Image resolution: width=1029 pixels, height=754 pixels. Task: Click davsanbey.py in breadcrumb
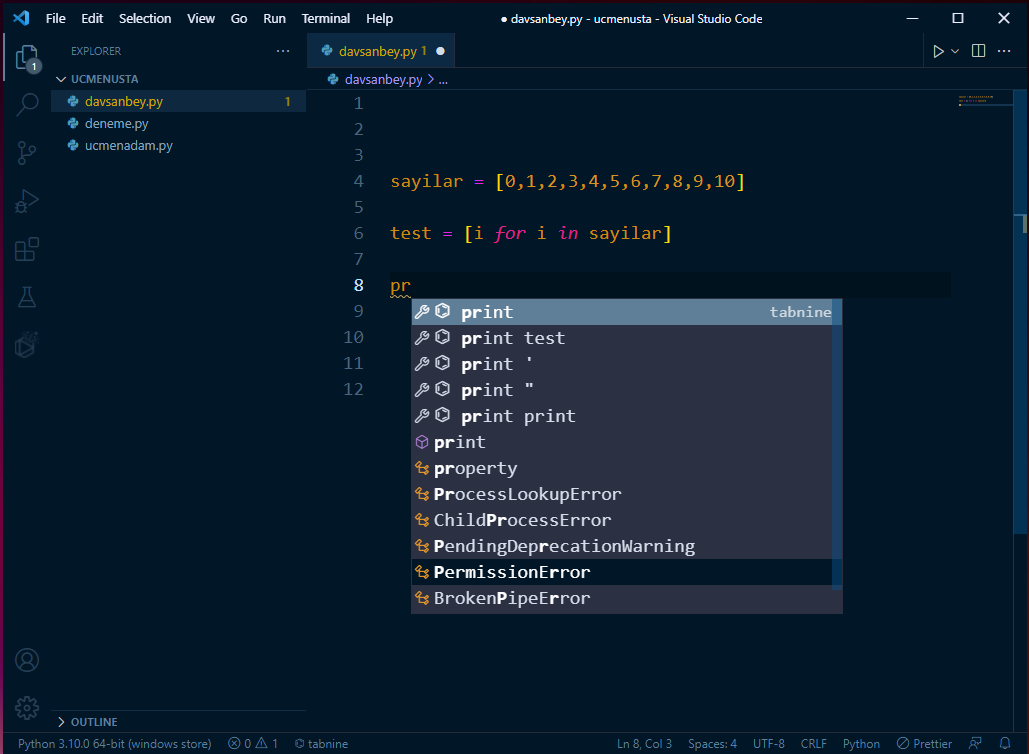[383, 79]
